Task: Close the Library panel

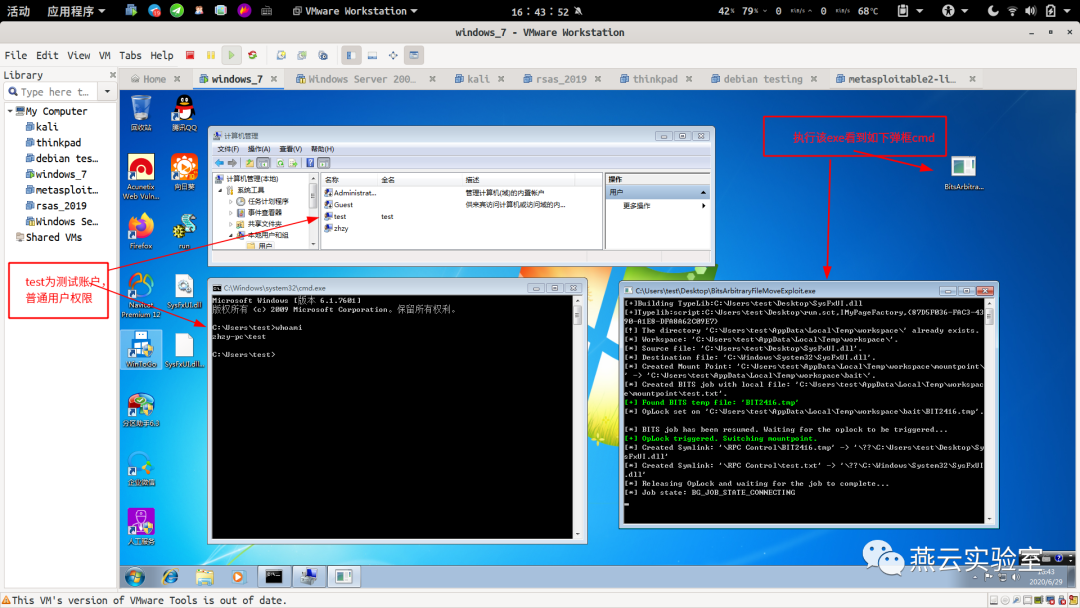Action: pos(112,74)
